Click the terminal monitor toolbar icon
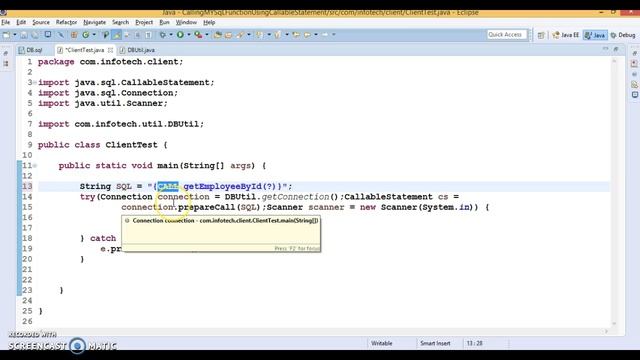Viewport: 640px width, 360px height. pyautogui.click(x=48, y=35)
